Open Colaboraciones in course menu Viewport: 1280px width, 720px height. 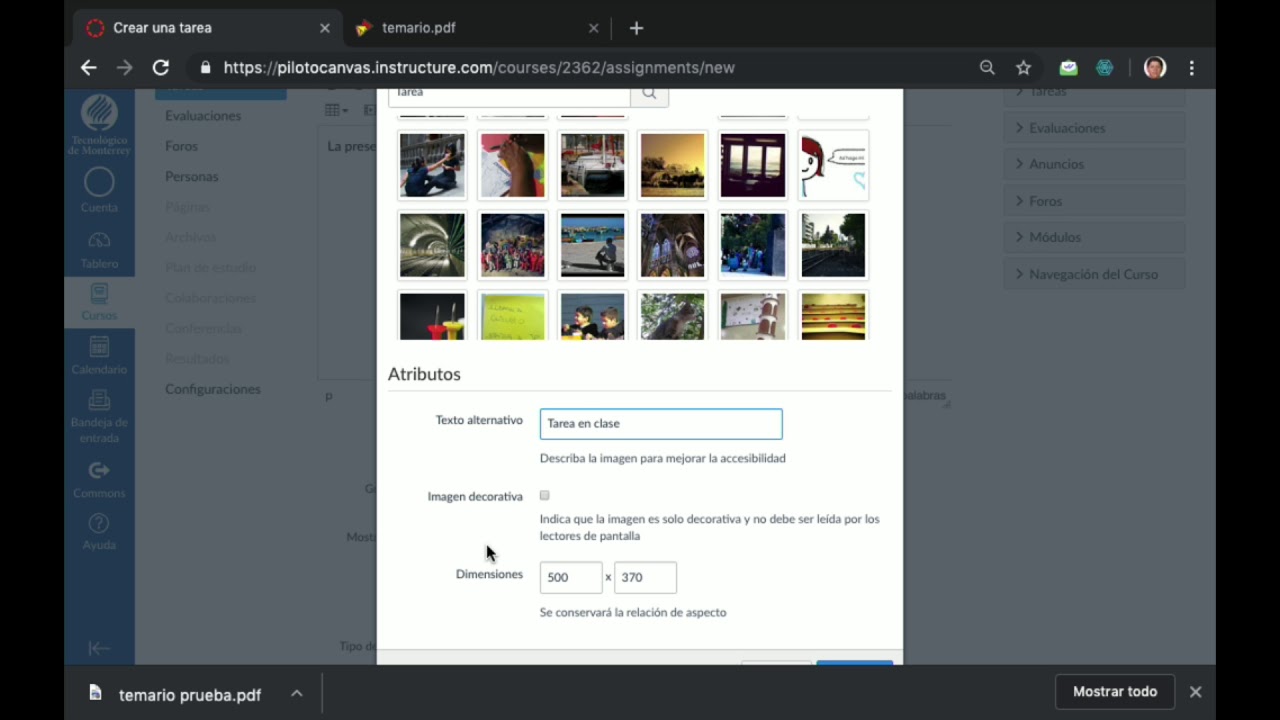210,298
